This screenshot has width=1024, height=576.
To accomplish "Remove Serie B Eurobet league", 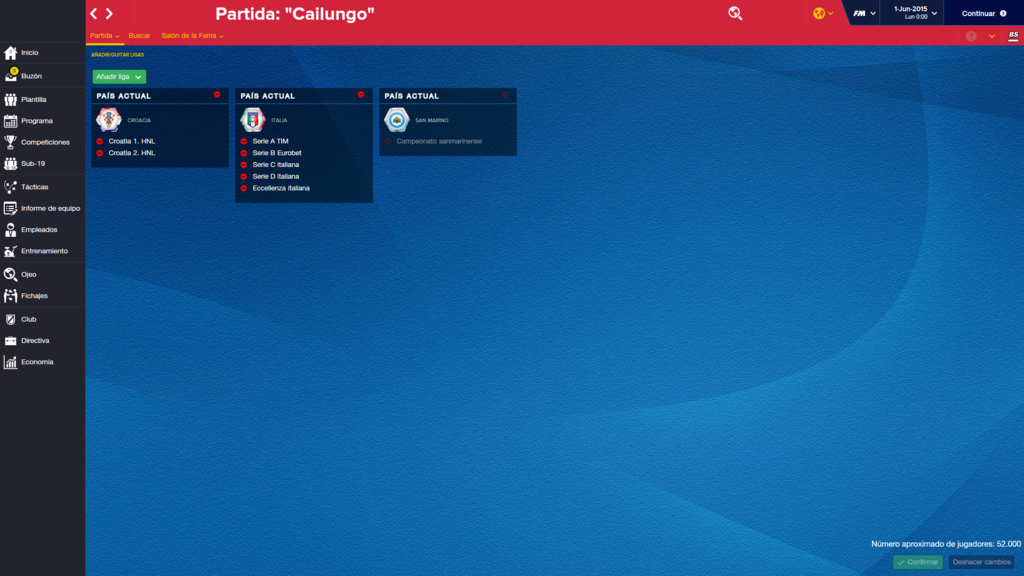I will (243, 153).
